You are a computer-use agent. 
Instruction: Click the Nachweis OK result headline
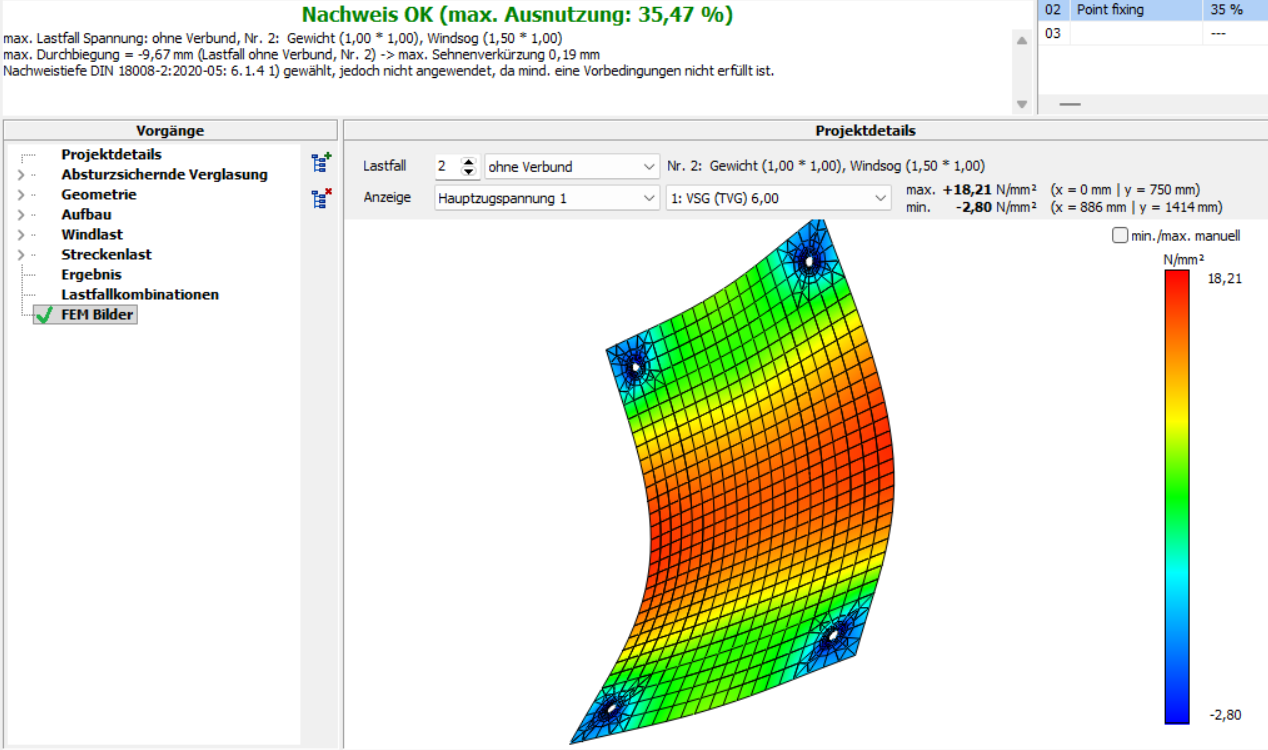[x=517, y=15]
